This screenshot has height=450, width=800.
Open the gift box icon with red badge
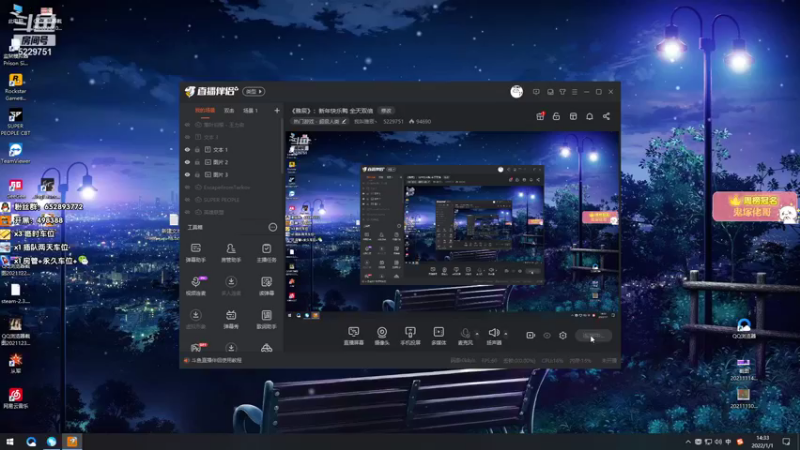[x=540, y=116]
